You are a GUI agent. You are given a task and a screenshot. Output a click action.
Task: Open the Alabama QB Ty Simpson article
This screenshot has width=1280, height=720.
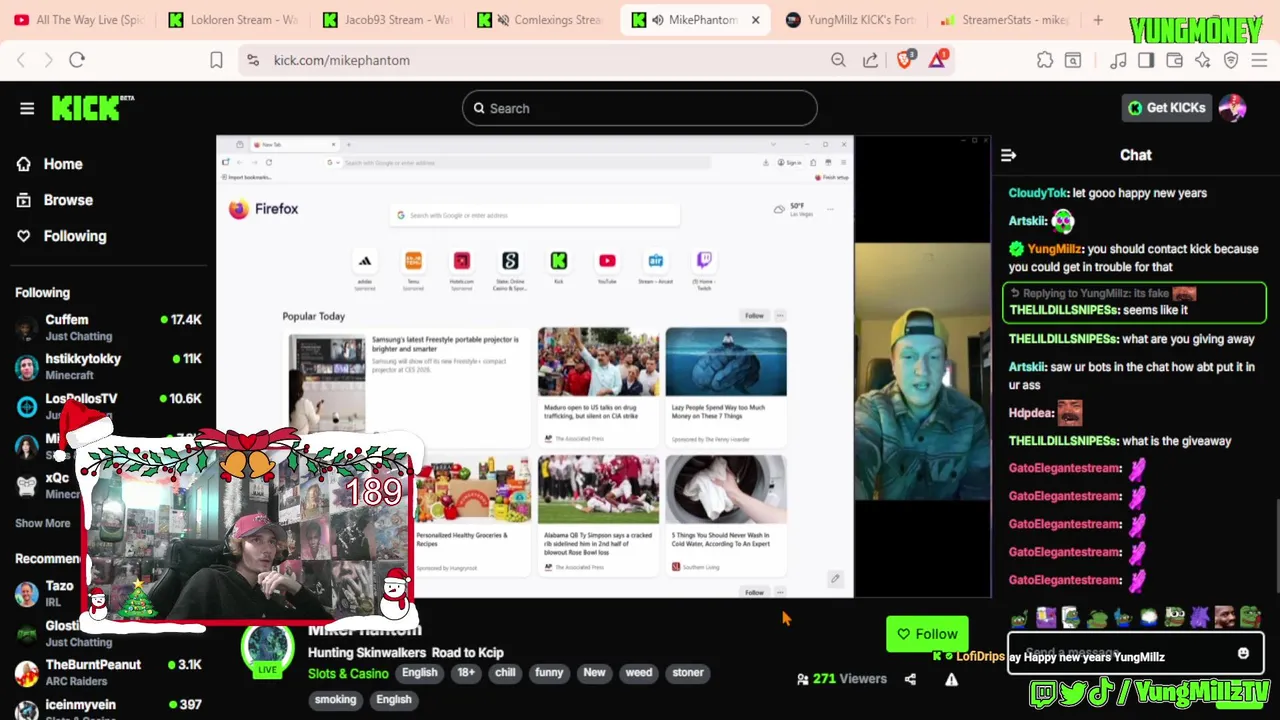598,516
